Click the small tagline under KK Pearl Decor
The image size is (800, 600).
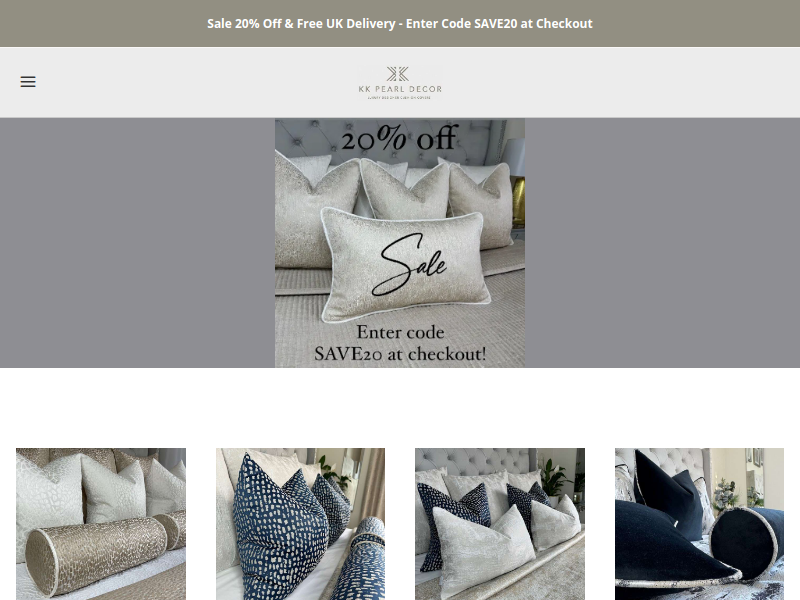pyautogui.click(x=399, y=97)
